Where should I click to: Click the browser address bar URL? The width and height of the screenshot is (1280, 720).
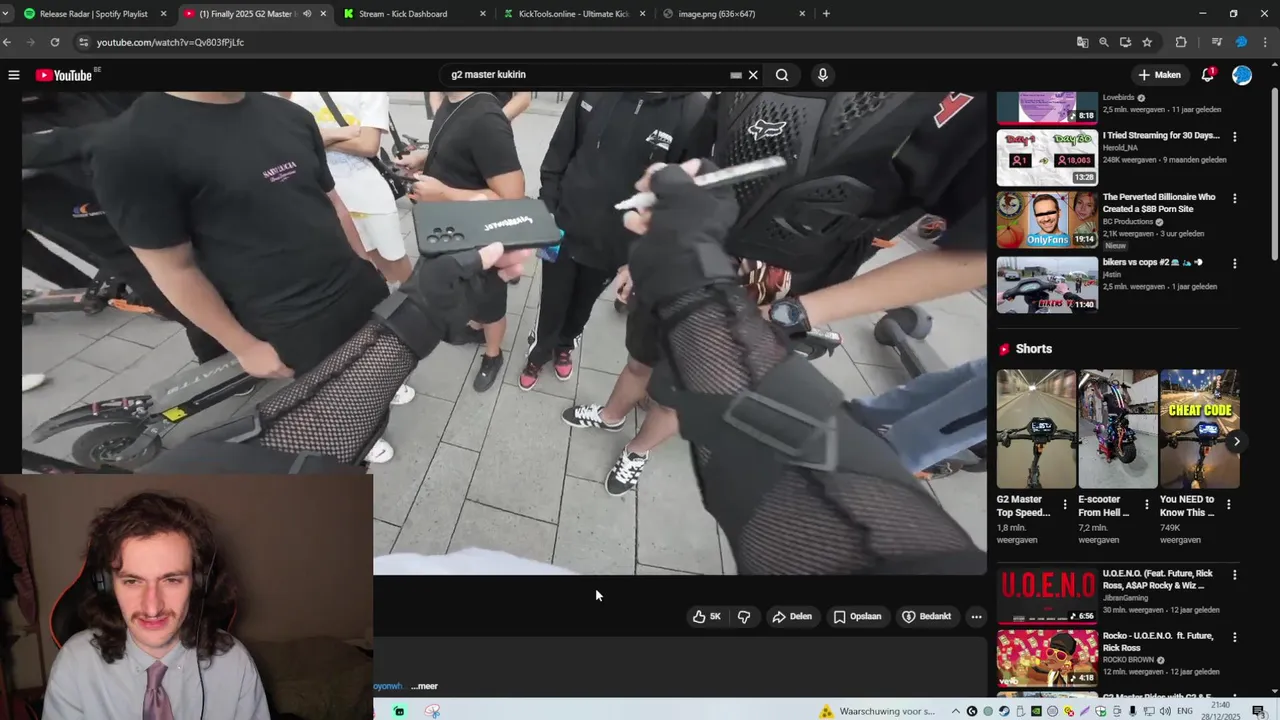tap(170, 42)
